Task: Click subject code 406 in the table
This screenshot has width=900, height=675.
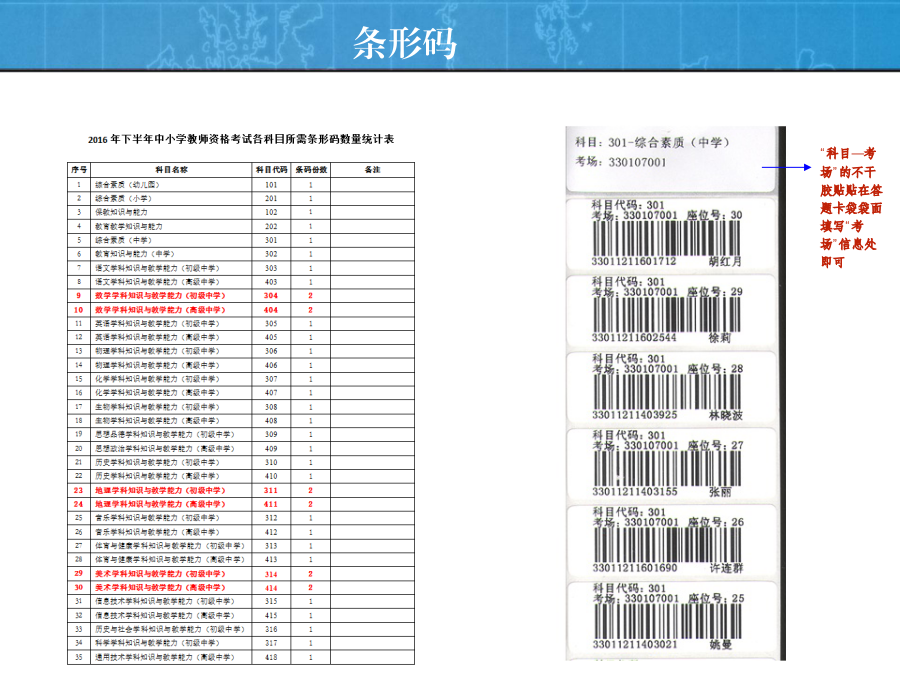Action: 271,365
